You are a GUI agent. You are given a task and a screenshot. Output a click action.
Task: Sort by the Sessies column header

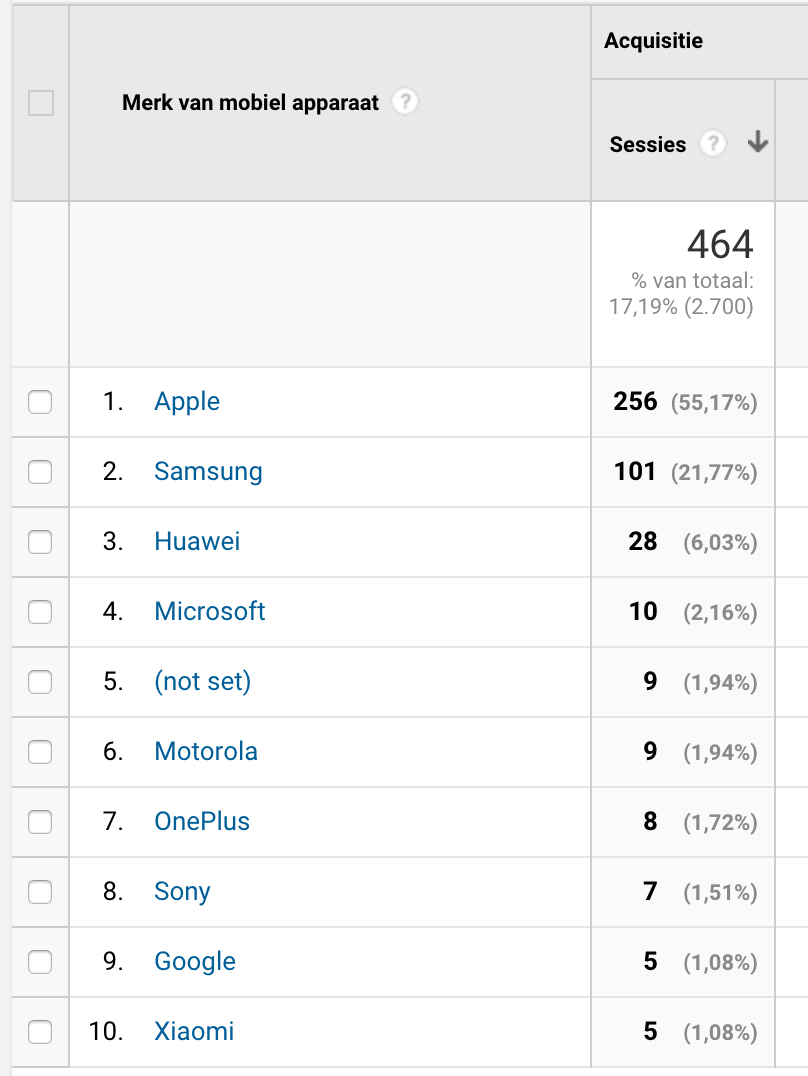[647, 145]
